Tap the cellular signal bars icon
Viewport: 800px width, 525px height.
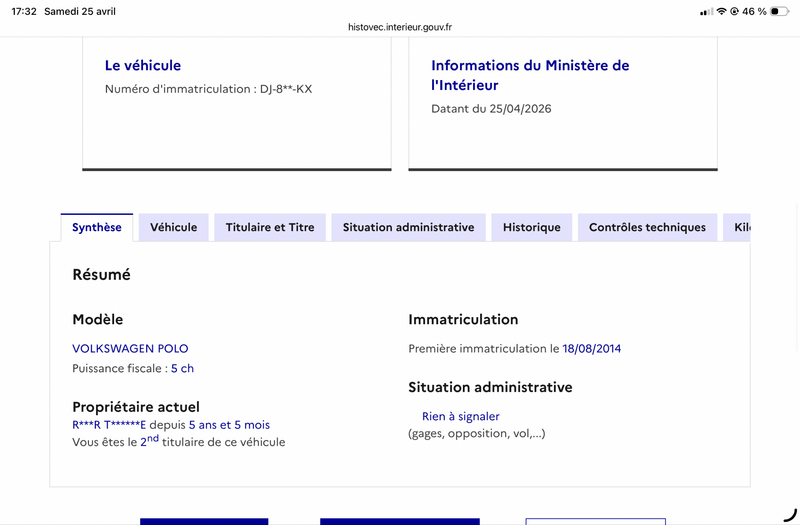coord(706,11)
